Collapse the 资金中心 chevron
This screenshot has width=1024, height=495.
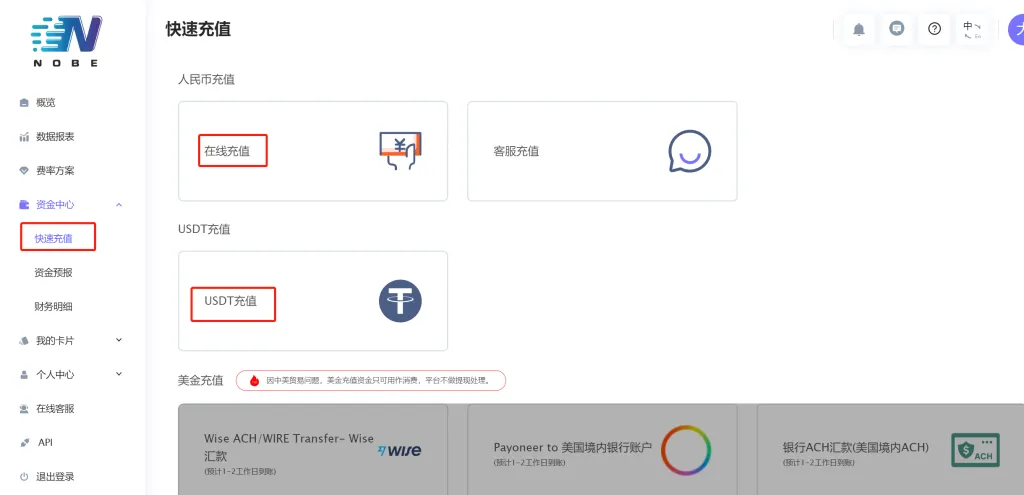tap(119, 205)
